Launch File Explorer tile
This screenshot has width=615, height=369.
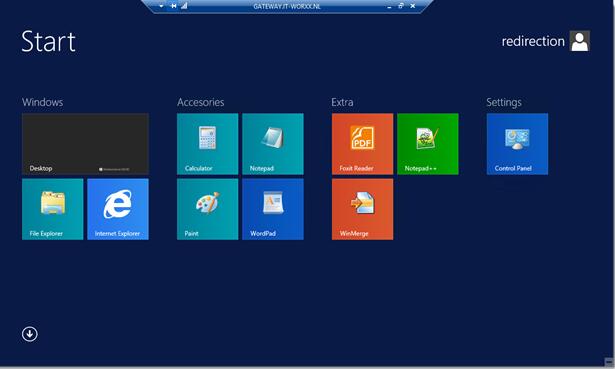pos(53,209)
